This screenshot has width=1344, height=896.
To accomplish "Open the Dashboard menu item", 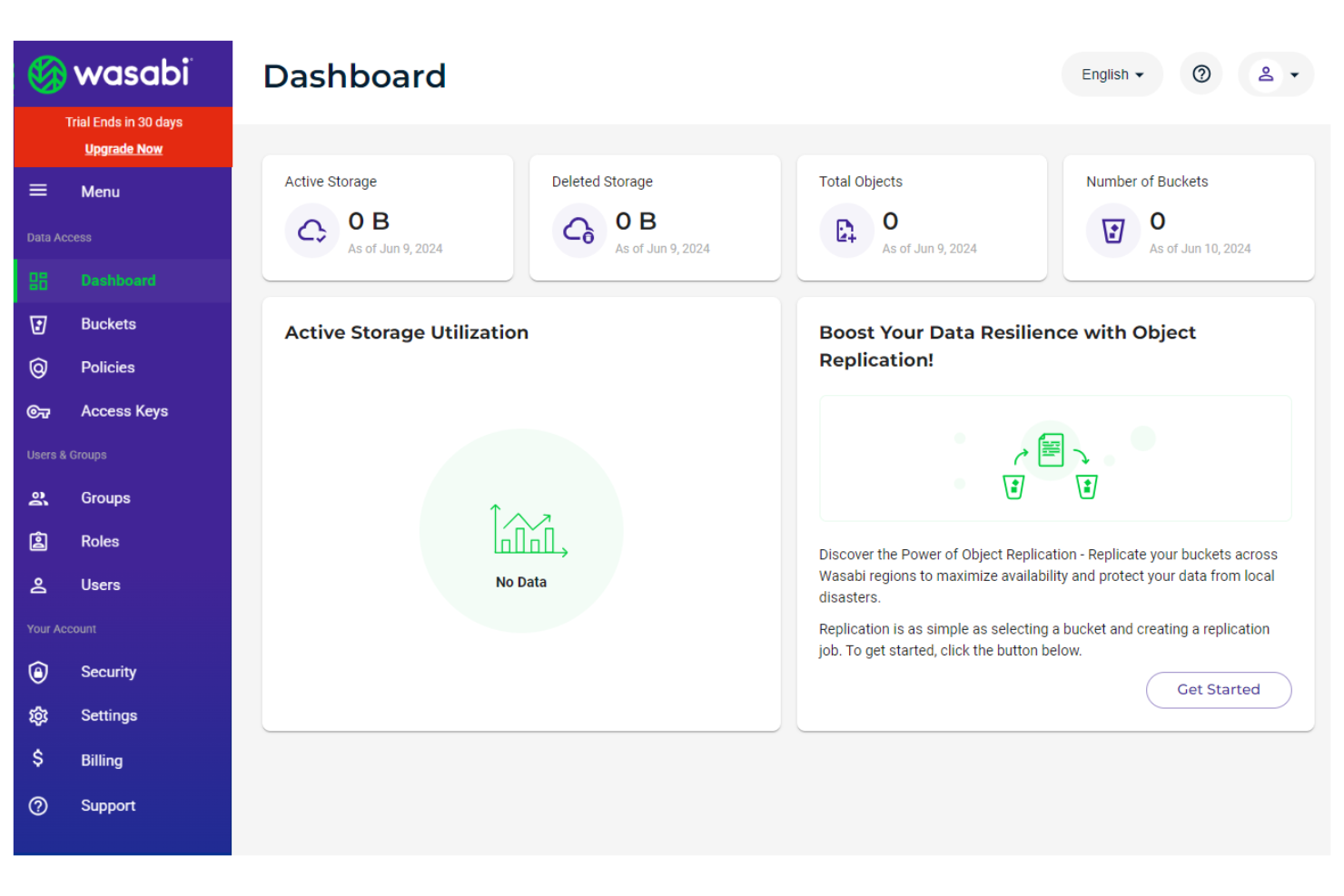I will tap(124, 281).
